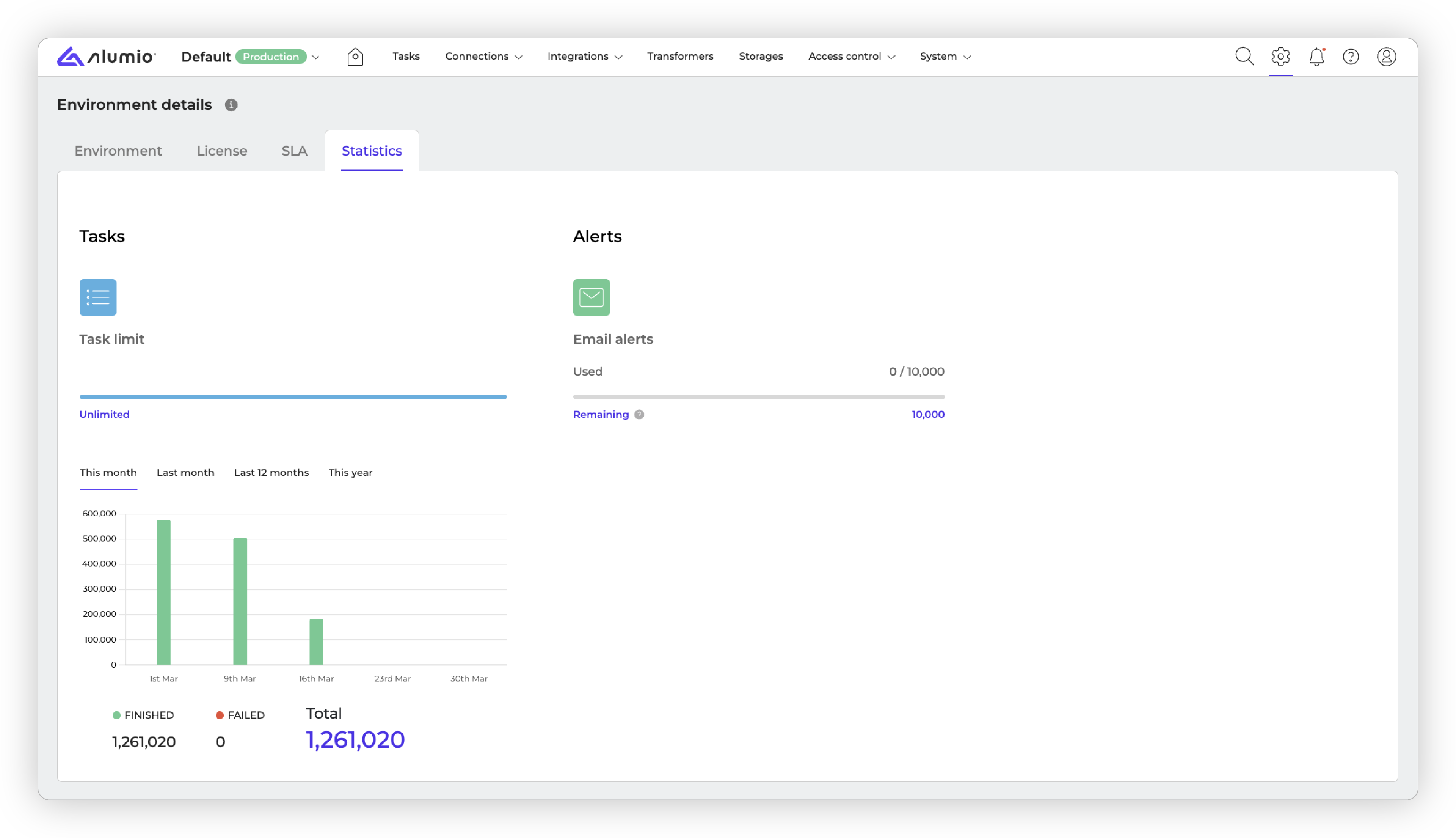Expand the Access control menu
The height and width of the screenshot is (838, 1456).
coord(851,57)
